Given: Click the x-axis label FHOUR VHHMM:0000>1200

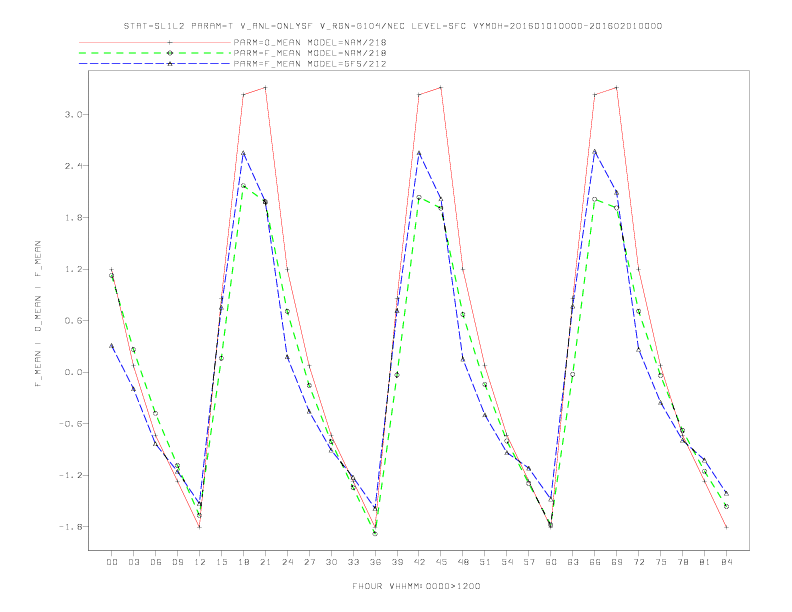Looking at the screenshot, I should point(416,586).
